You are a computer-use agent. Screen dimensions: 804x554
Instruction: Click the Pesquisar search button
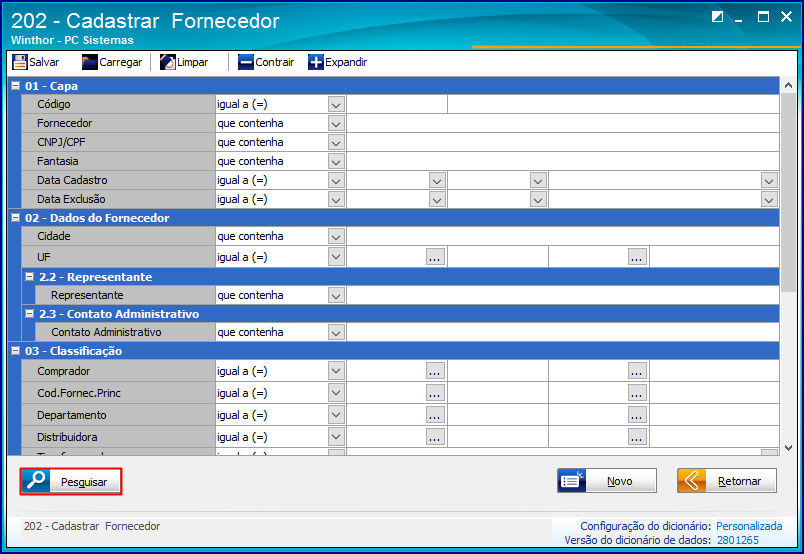tap(71, 482)
